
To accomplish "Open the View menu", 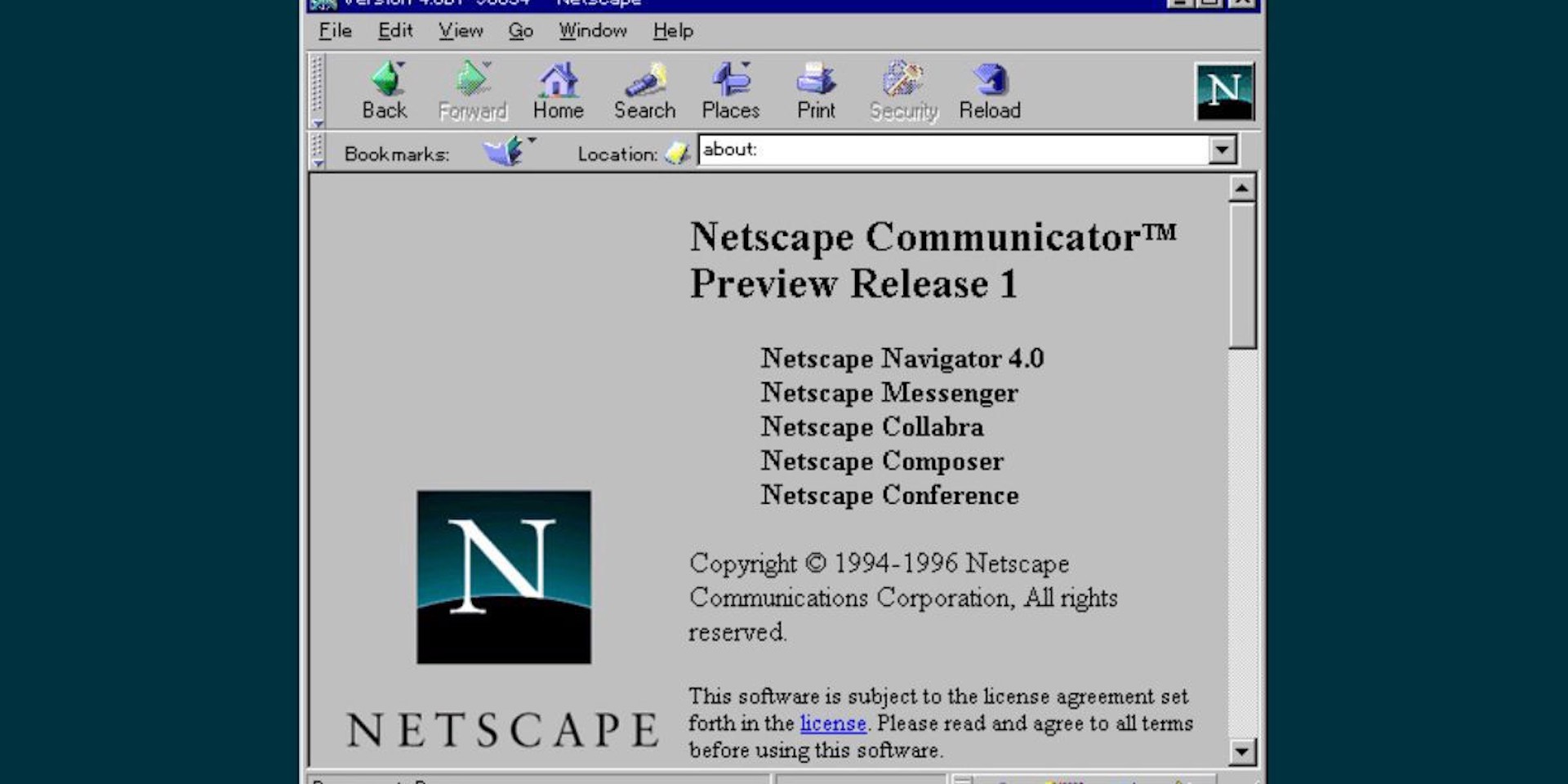I will 461,31.
